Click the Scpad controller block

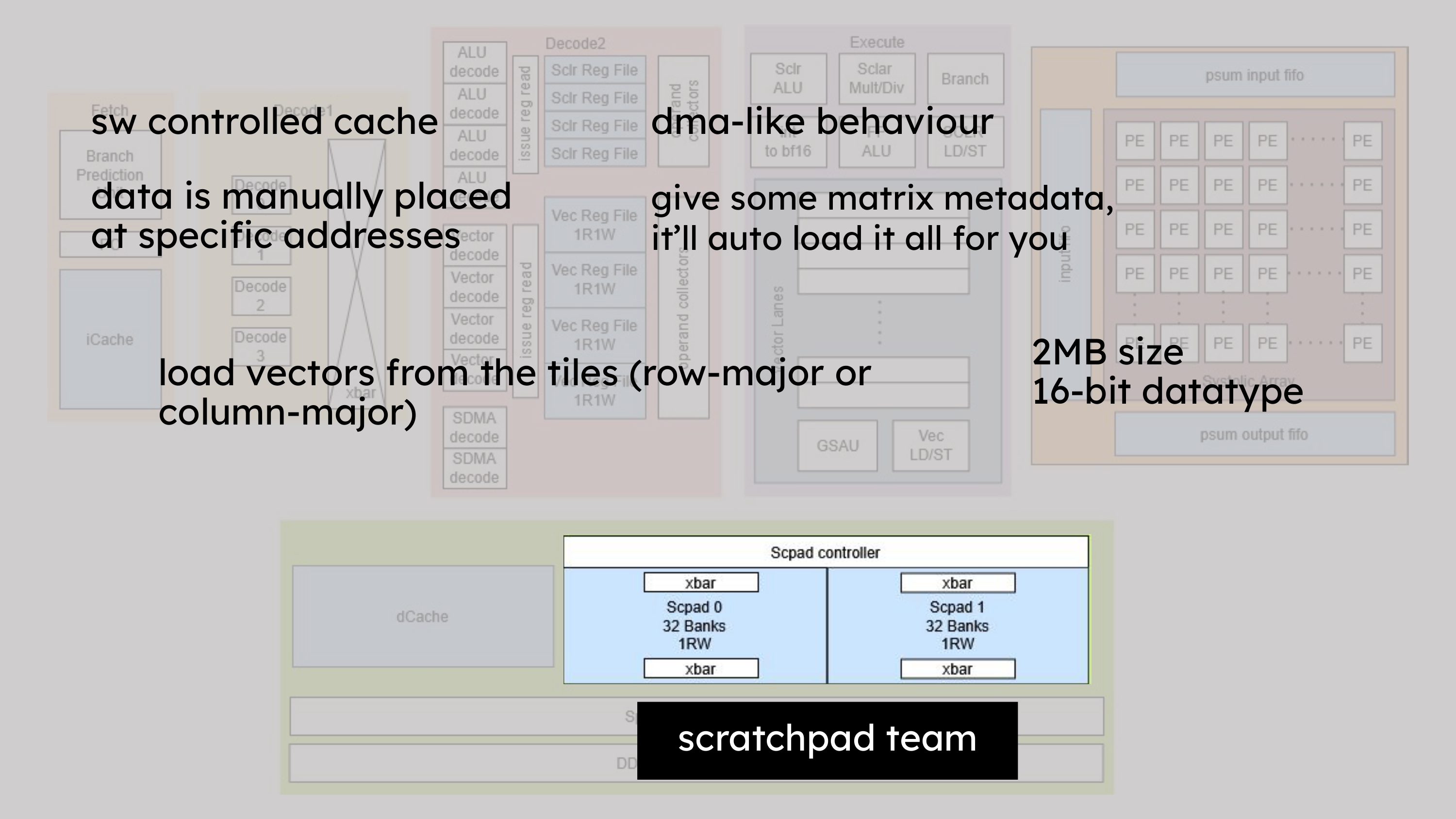pyautogui.click(x=825, y=552)
